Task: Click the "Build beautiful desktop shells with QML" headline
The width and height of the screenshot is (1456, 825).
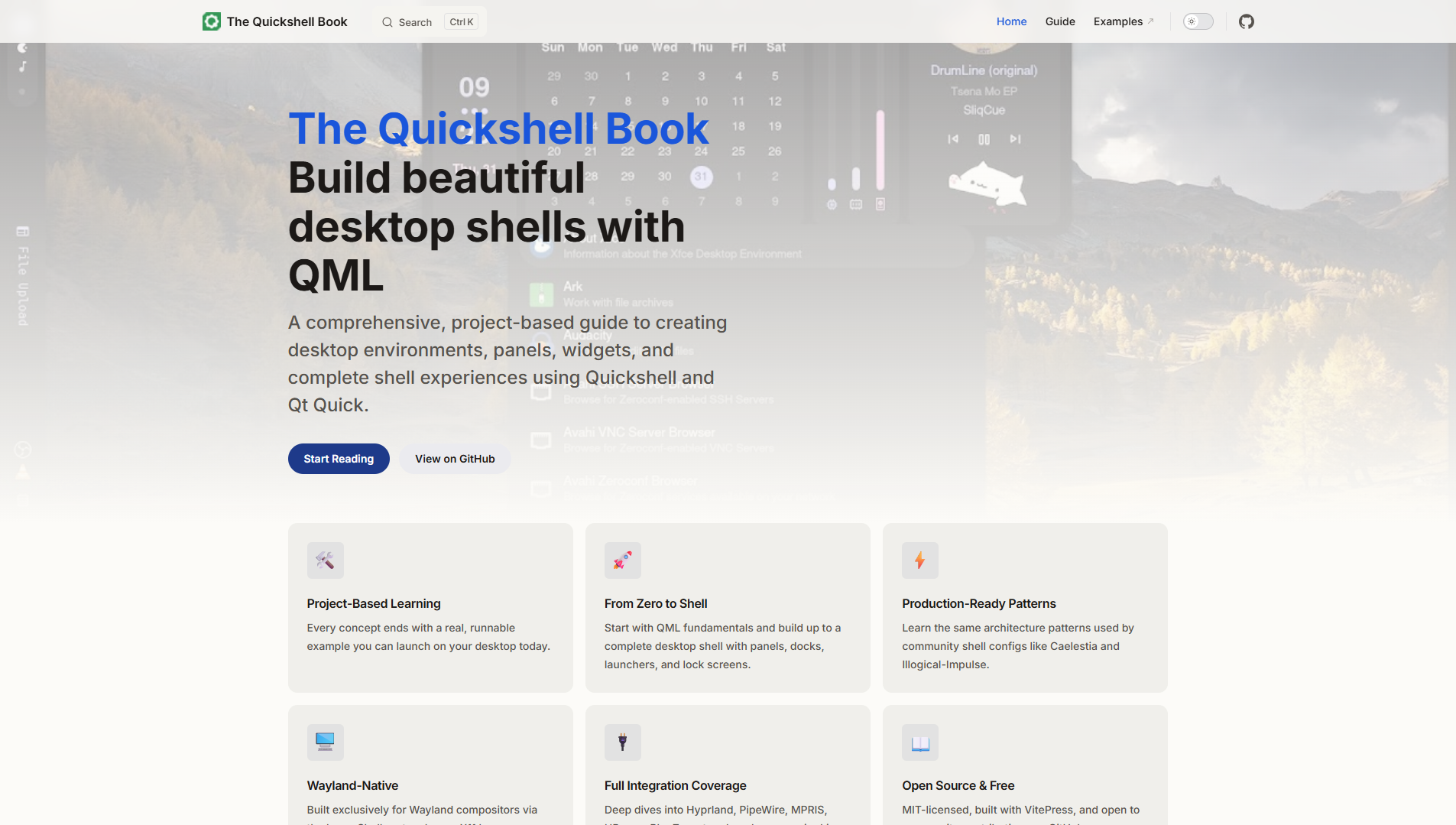Action: point(486,226)
